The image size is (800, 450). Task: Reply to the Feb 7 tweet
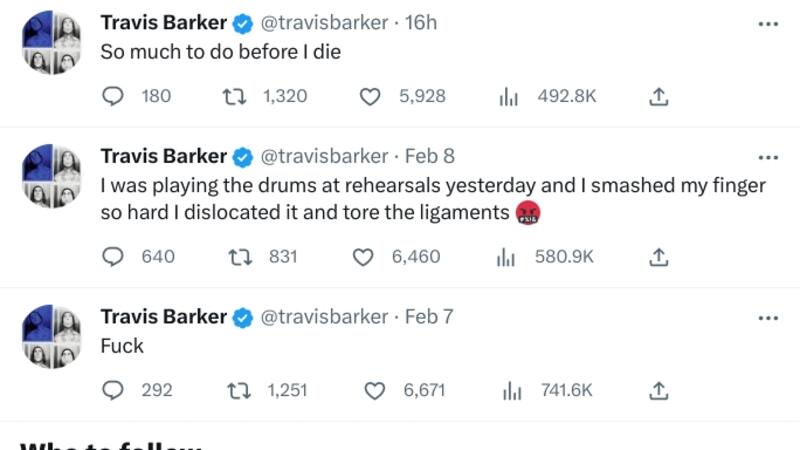114,390
